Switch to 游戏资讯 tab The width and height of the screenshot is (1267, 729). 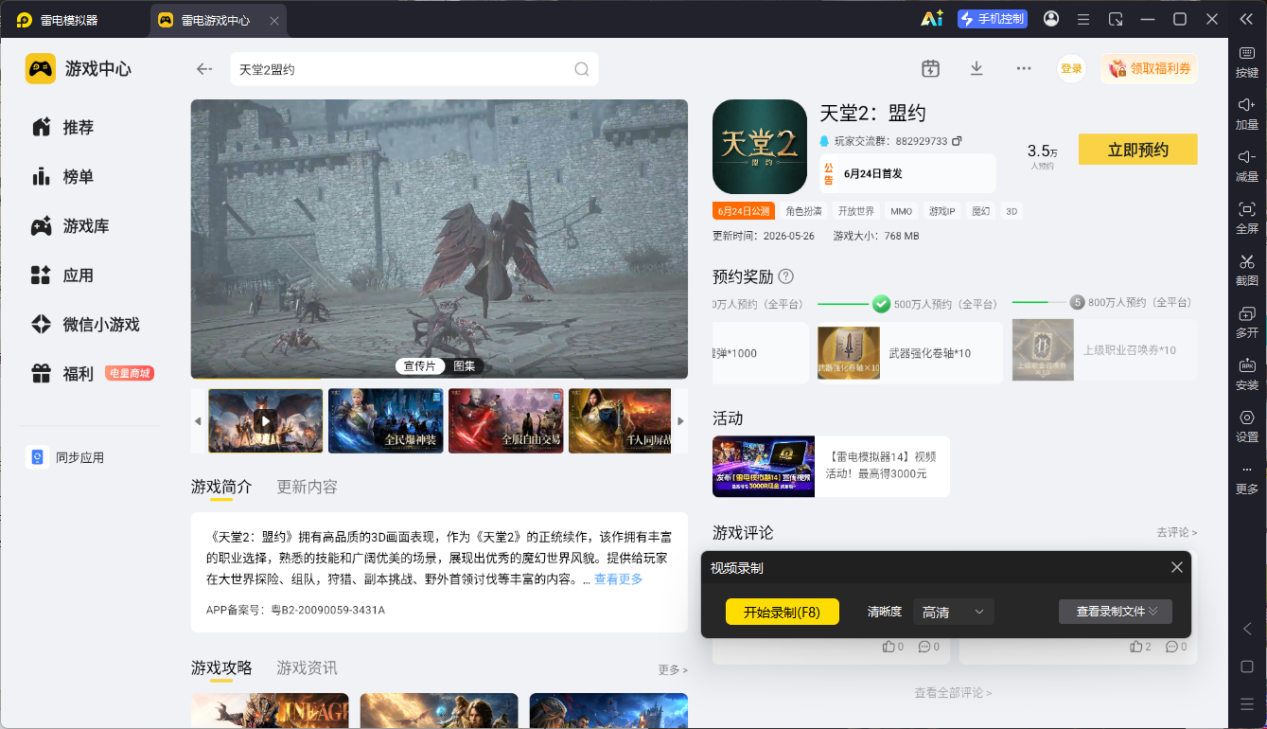point(307,668)
